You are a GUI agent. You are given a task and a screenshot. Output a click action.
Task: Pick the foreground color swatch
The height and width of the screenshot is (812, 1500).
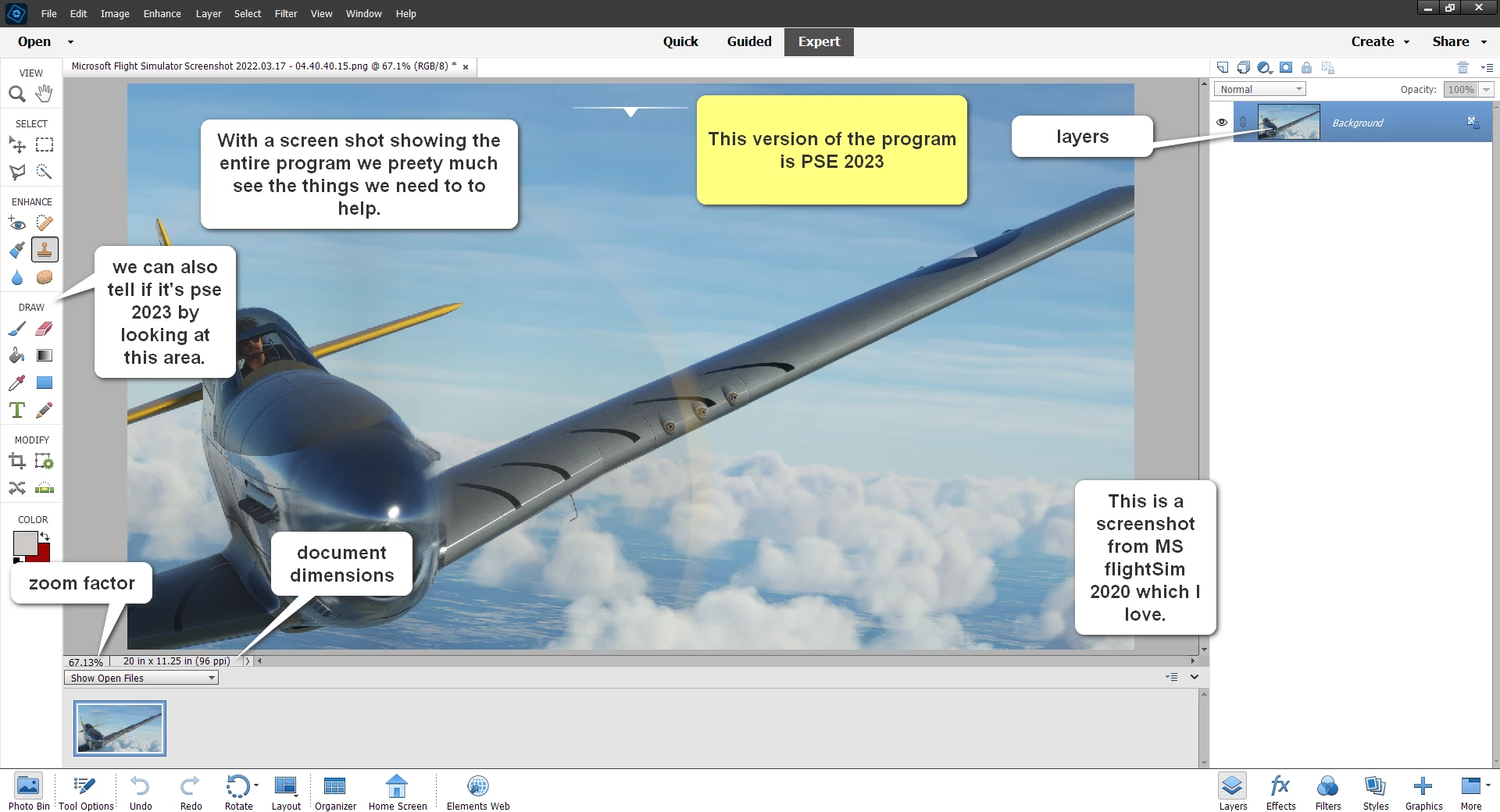[x=25, y=543]
